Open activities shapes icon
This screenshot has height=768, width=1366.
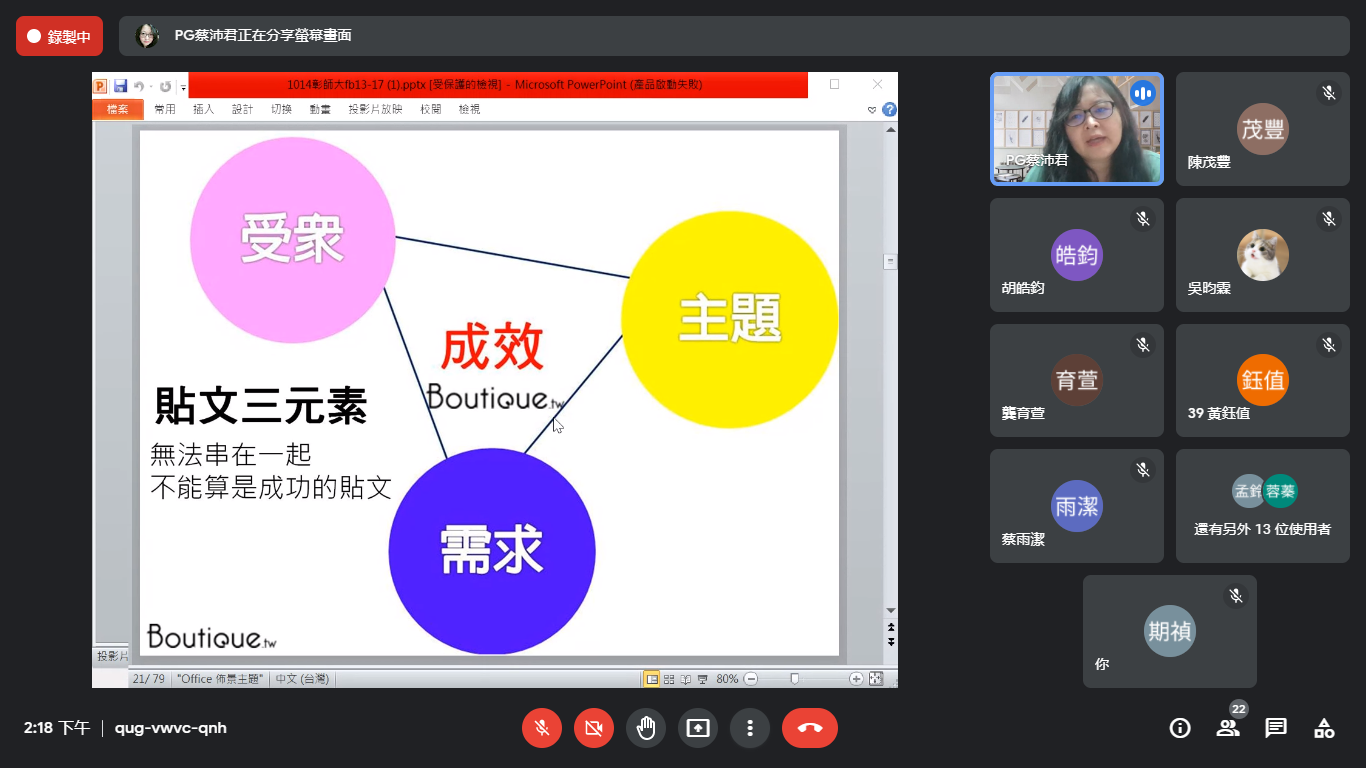pos(1324,728)
